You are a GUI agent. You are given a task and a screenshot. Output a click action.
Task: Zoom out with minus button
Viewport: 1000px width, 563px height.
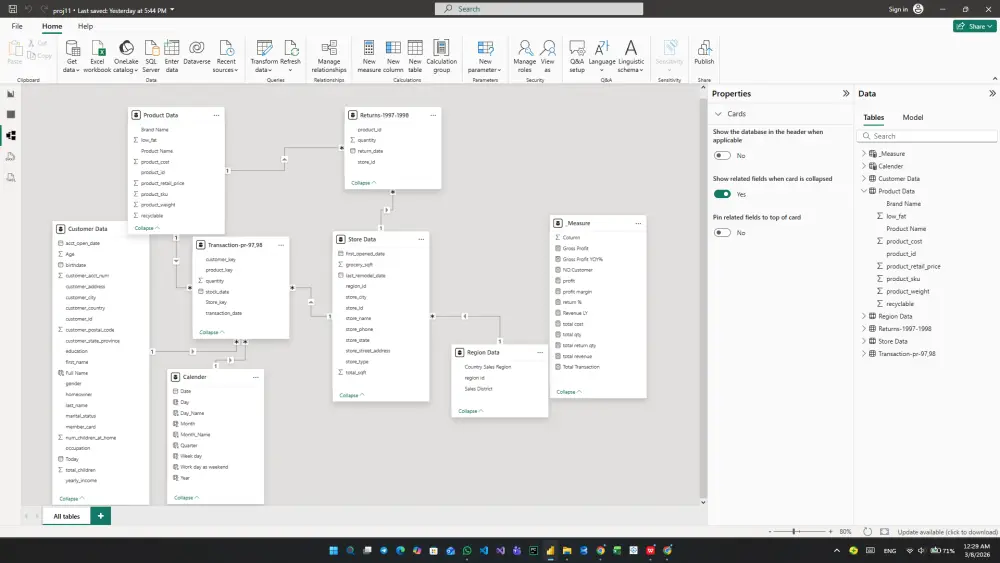click(770, 531)
